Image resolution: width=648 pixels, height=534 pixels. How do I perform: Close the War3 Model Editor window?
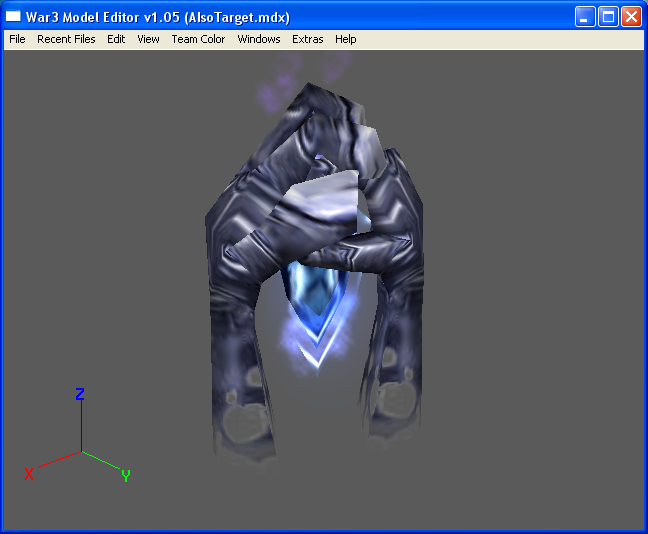[x=631, y=17]
